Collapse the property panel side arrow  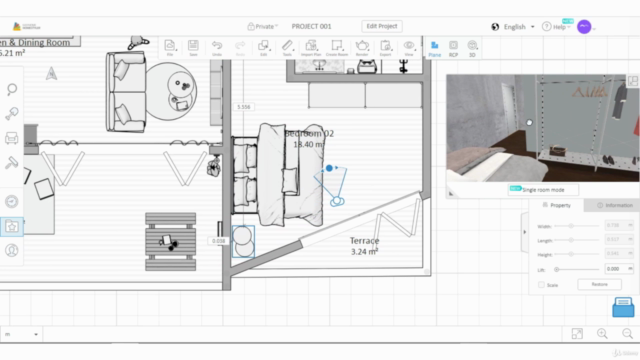point(524,232)
